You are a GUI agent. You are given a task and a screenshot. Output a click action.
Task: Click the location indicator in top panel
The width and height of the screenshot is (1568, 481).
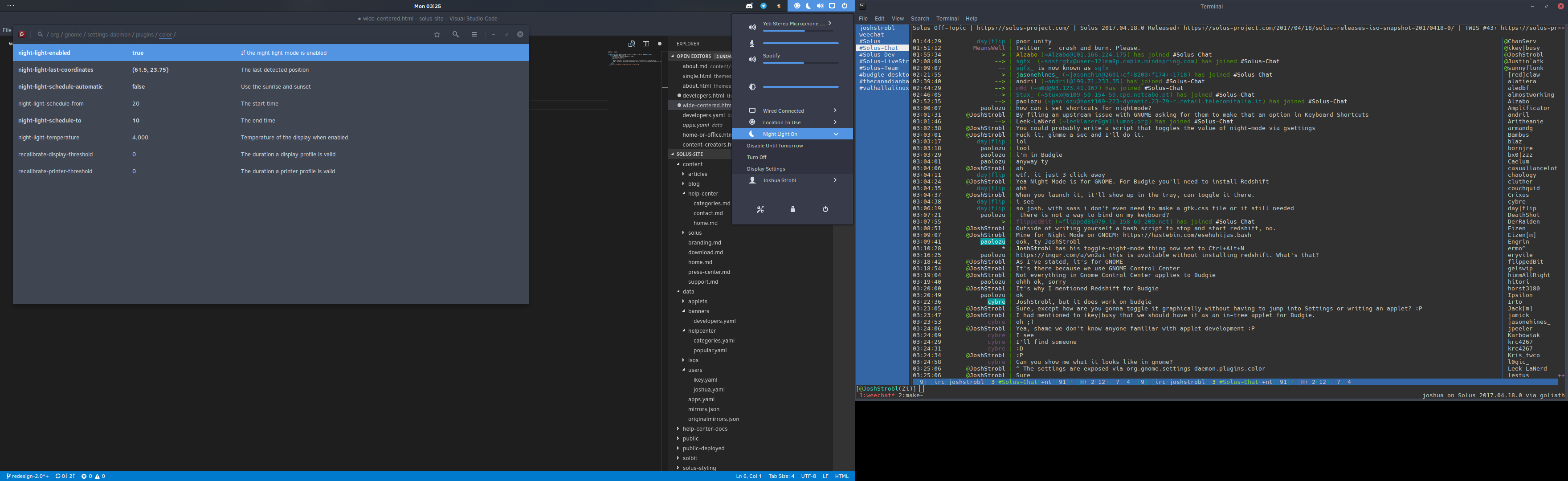tap(797, 6)
